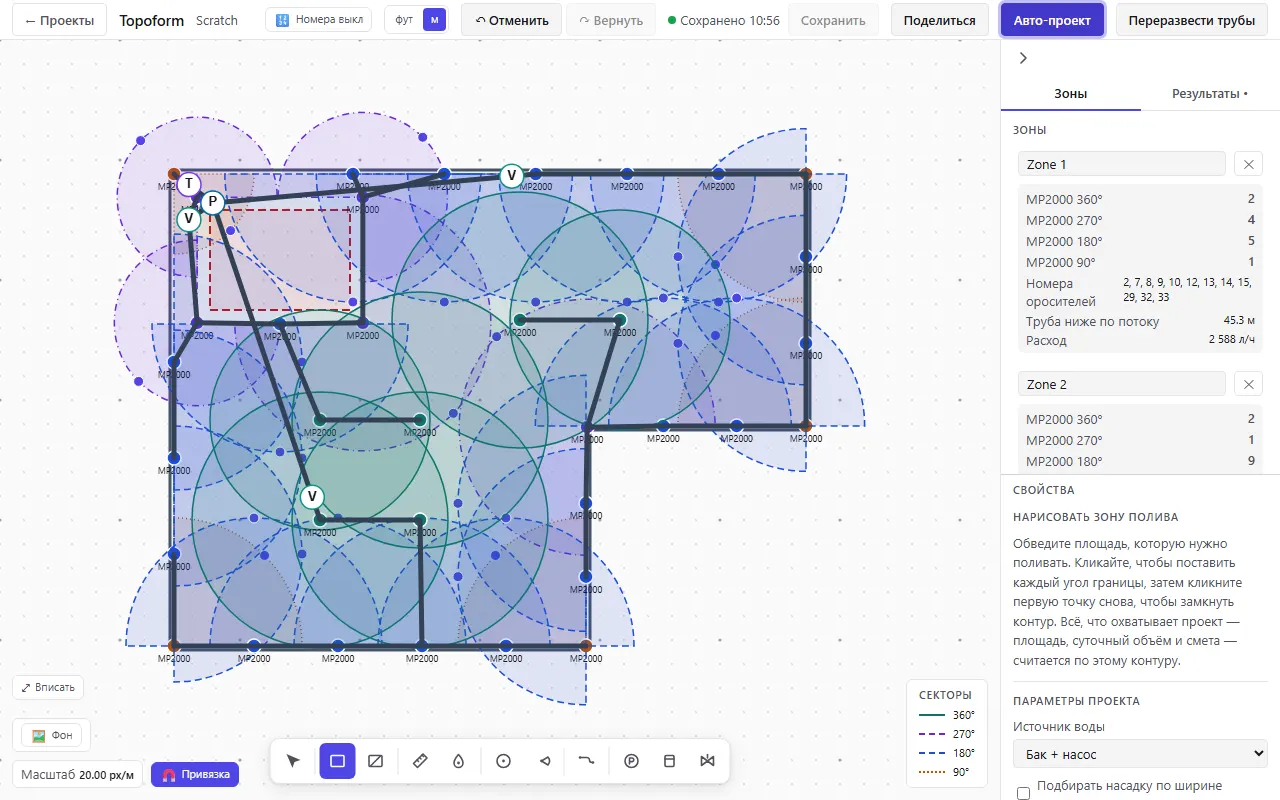Remove Zone 2 using its X button
The height and width of the screenshot is (800, 1280).
click(x=1248, y=384)
